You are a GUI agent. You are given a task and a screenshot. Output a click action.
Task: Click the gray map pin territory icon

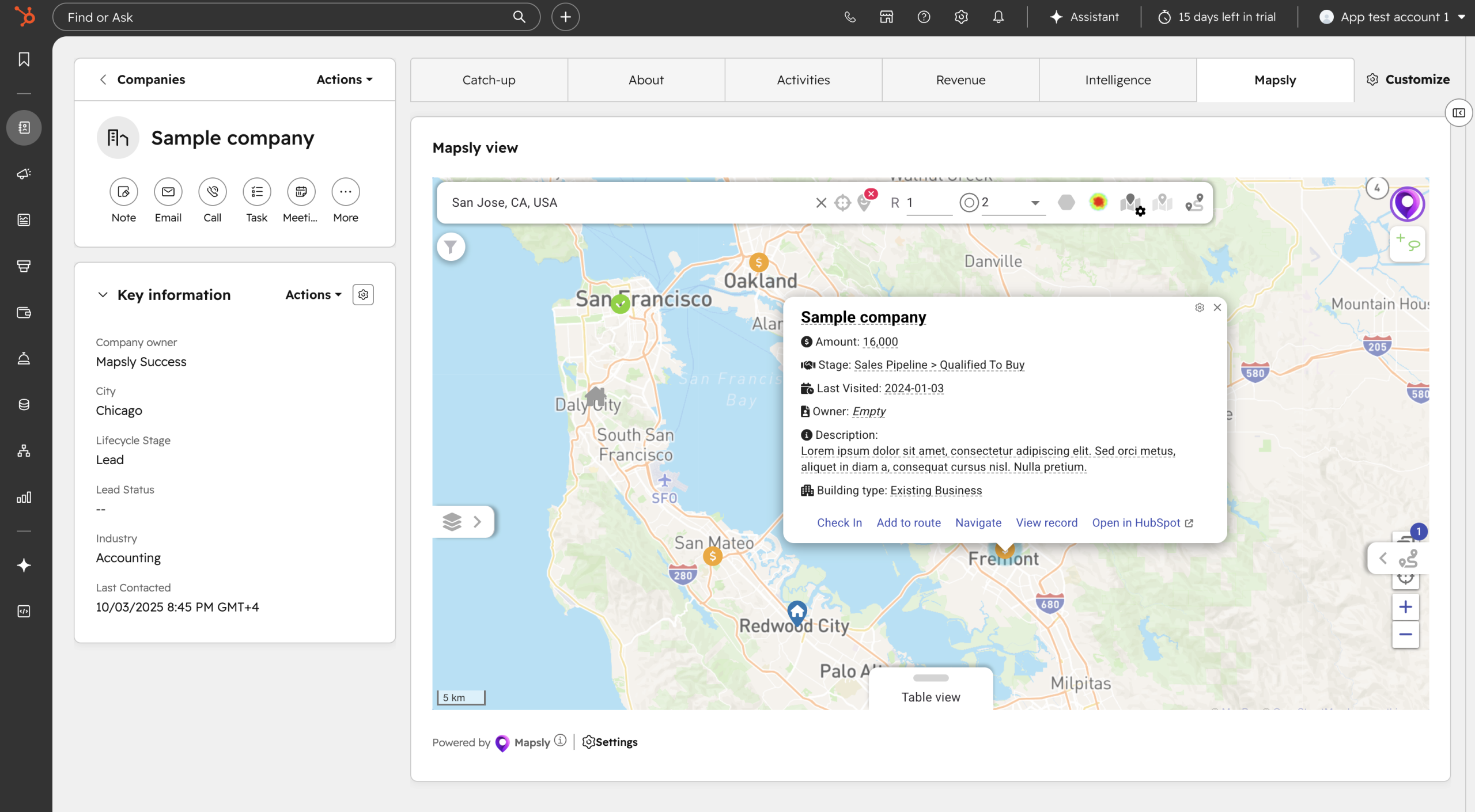click(1163, 202)
